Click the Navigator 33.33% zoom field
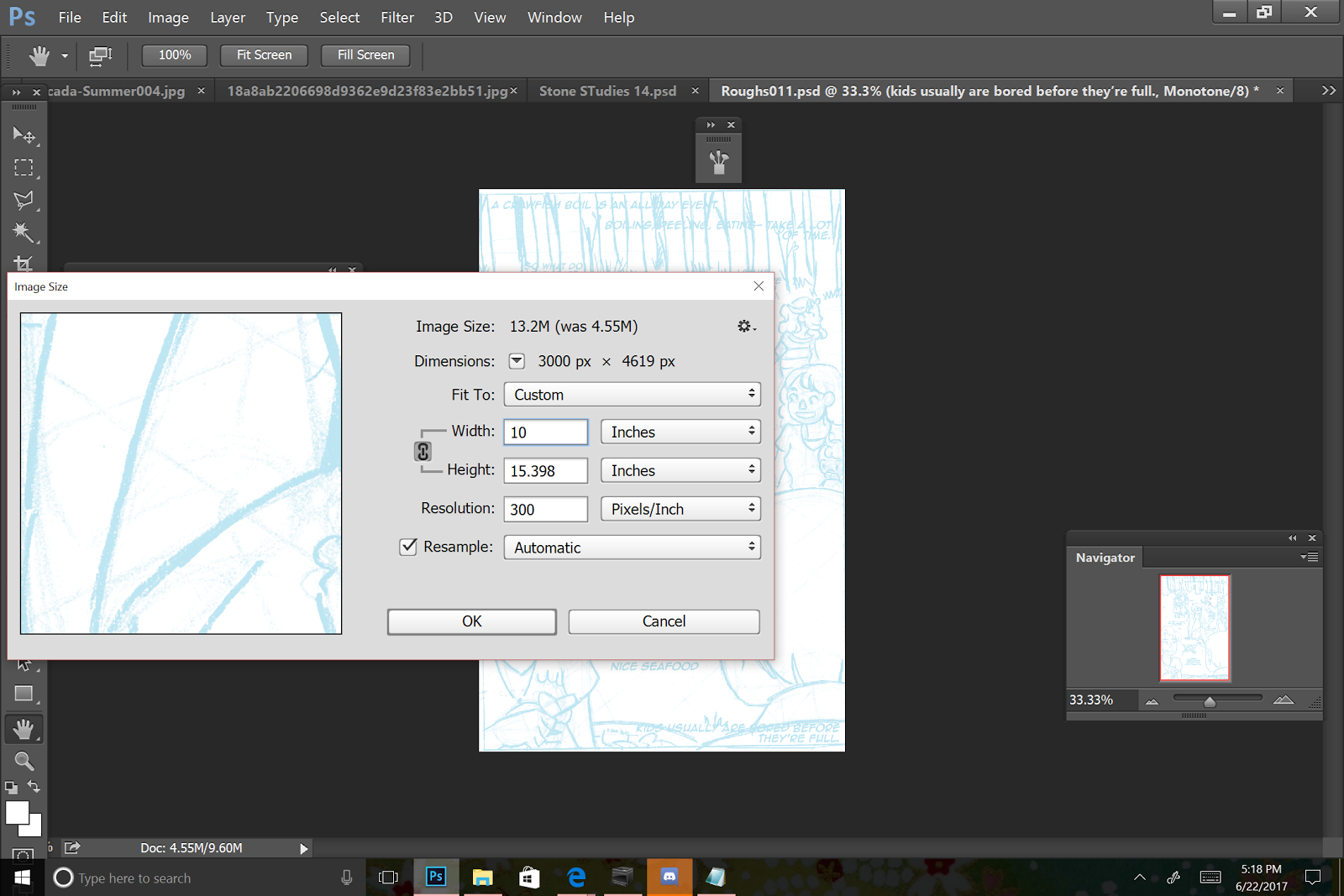This screenshot has width=1344, height=896. [1102, 700]
